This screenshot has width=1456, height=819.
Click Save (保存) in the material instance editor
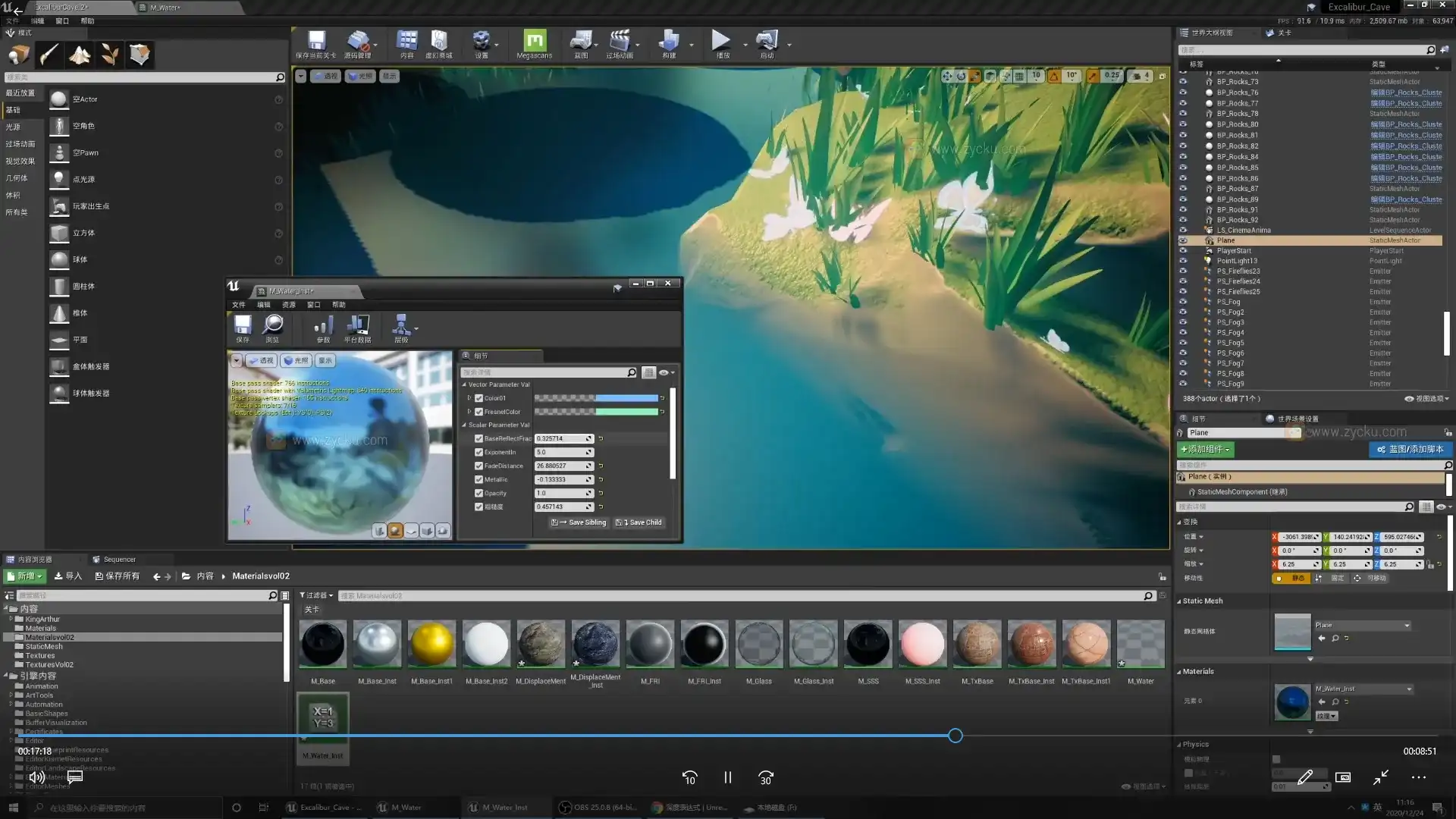pyautogui.click(x=242, y=328)
